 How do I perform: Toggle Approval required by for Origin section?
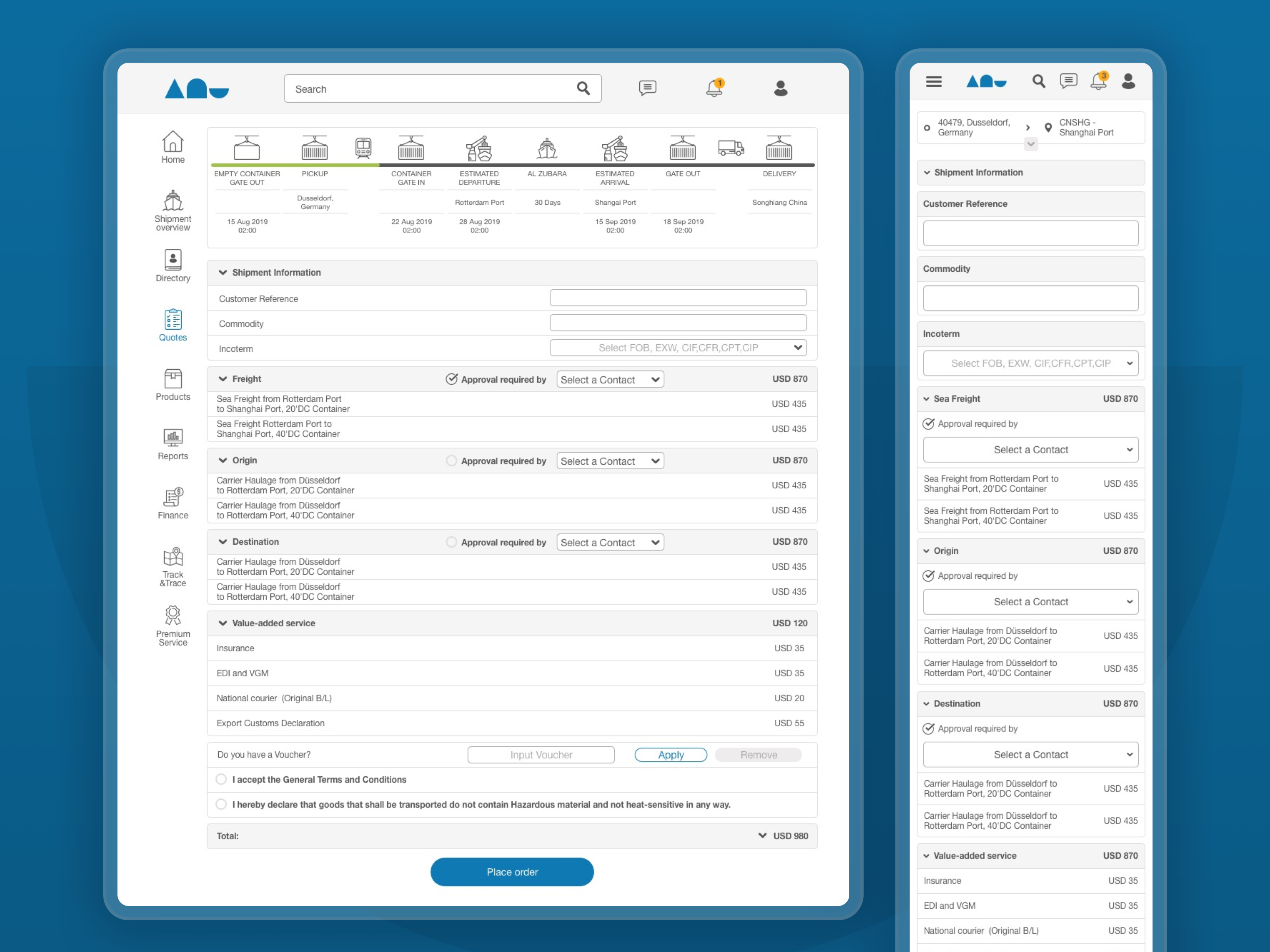[451, 461]
